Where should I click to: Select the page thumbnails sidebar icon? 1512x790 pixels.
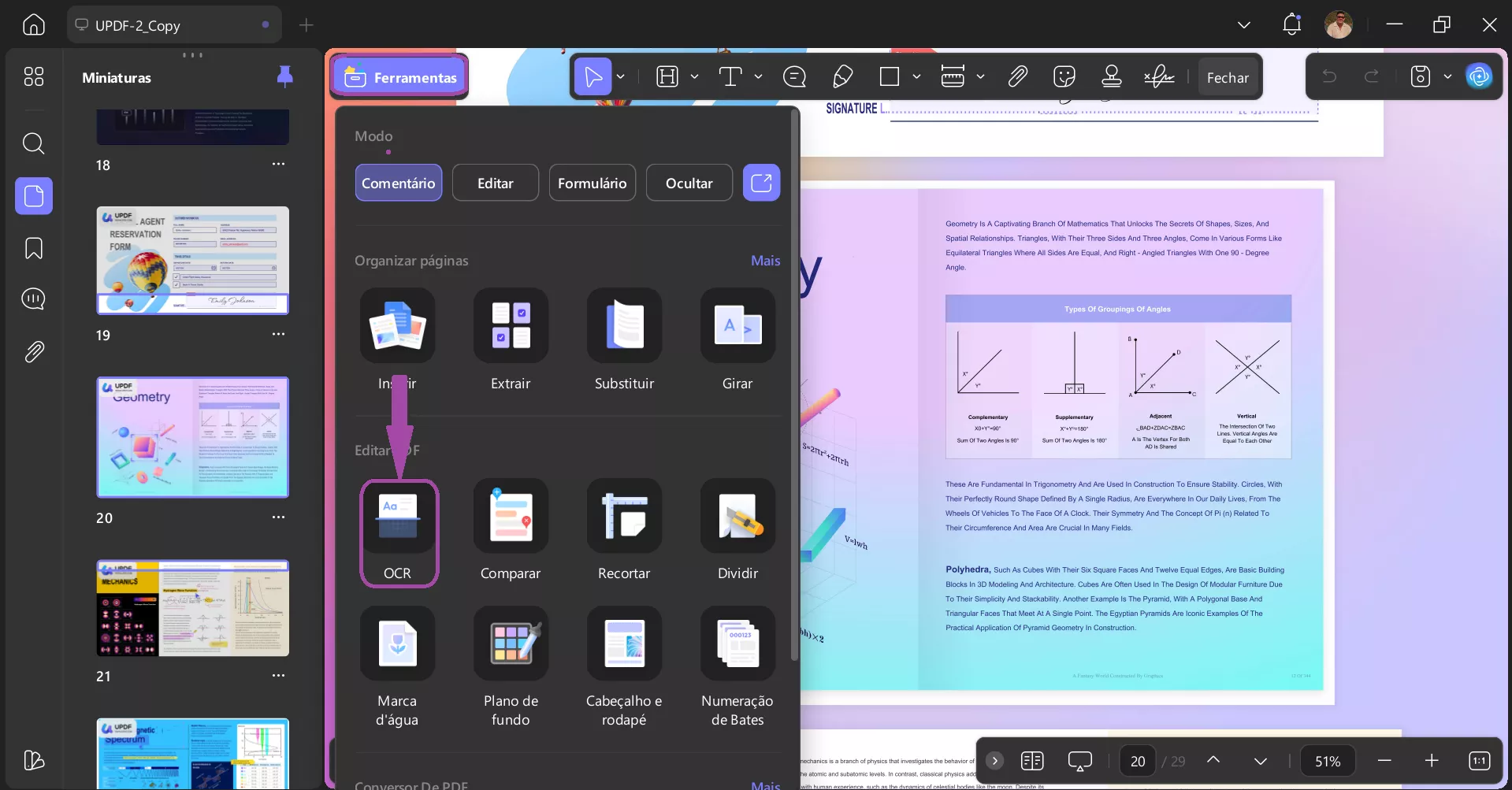tap(34, 195)
